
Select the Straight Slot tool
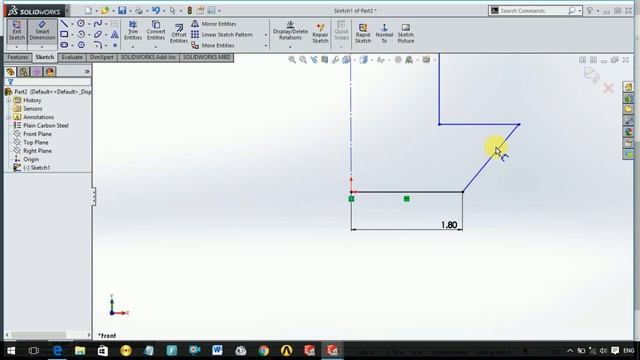tap(64, 45)
